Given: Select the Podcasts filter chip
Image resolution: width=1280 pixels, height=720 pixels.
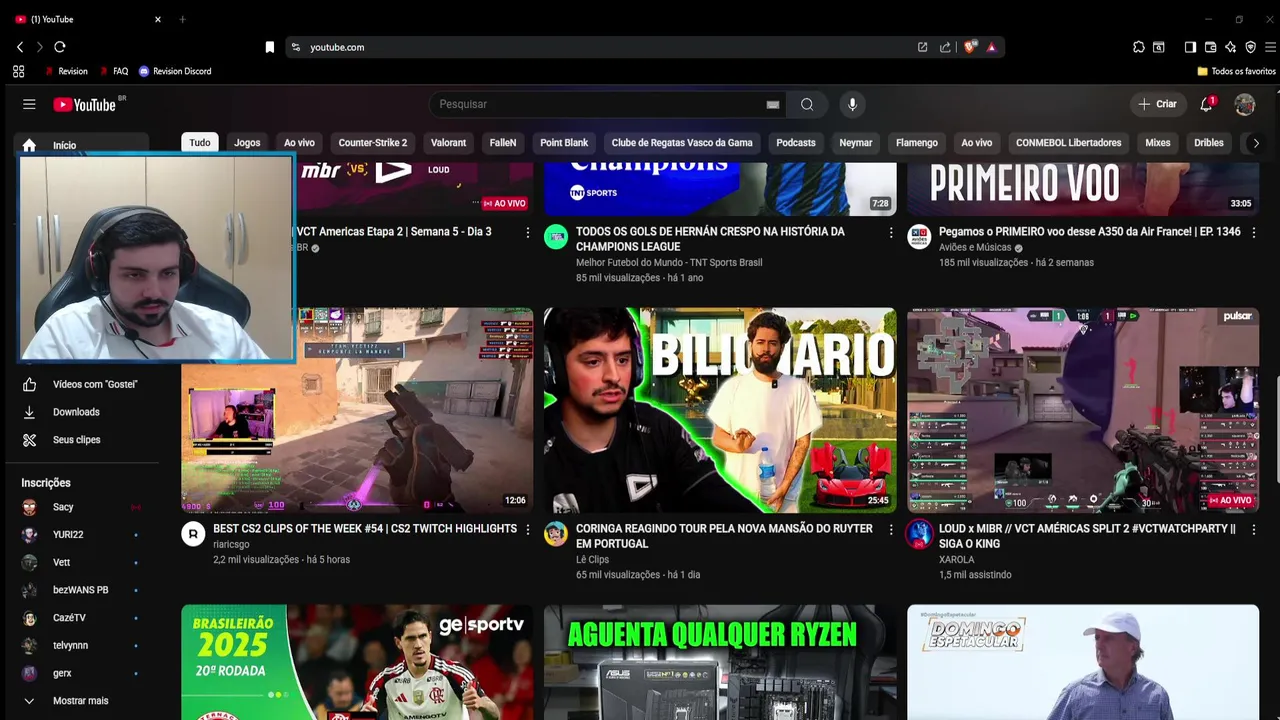Looking at the screenshot, I should tap(796, 143).
